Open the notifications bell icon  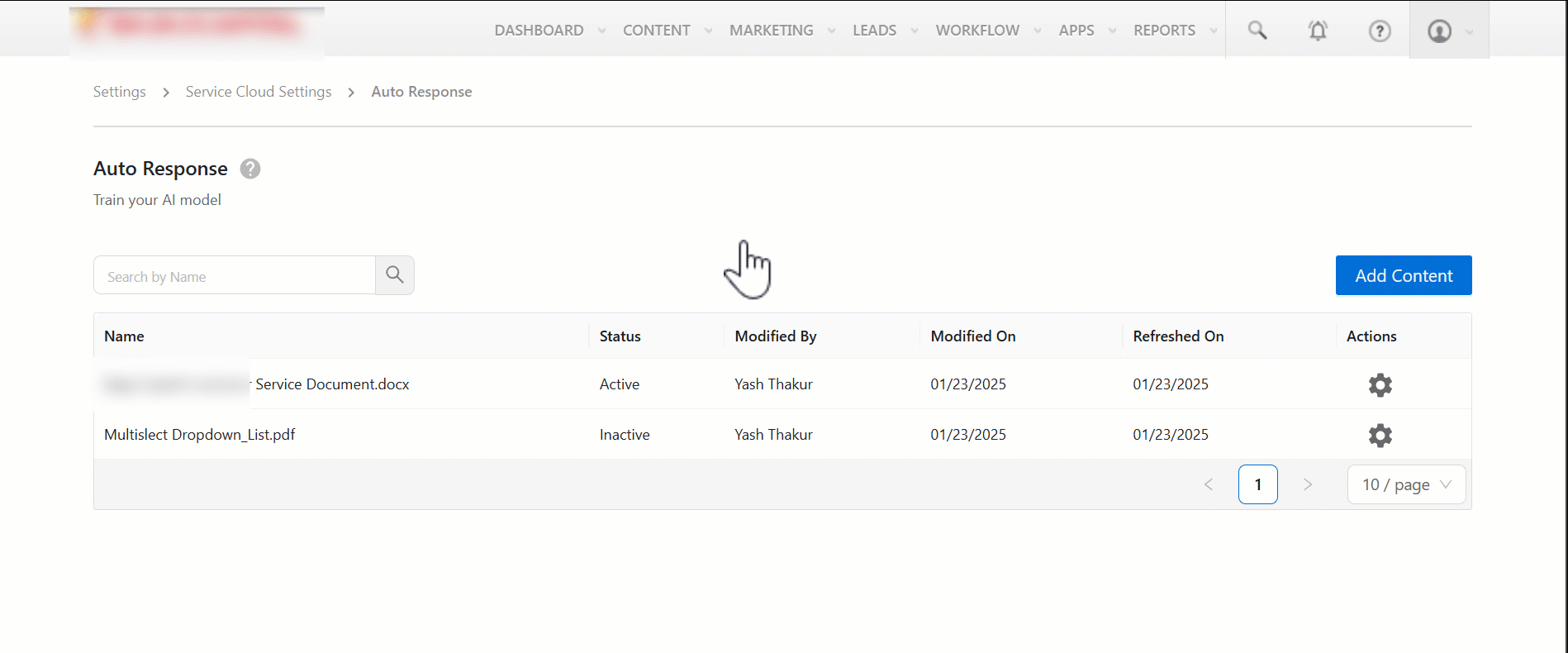[1318, 31]
